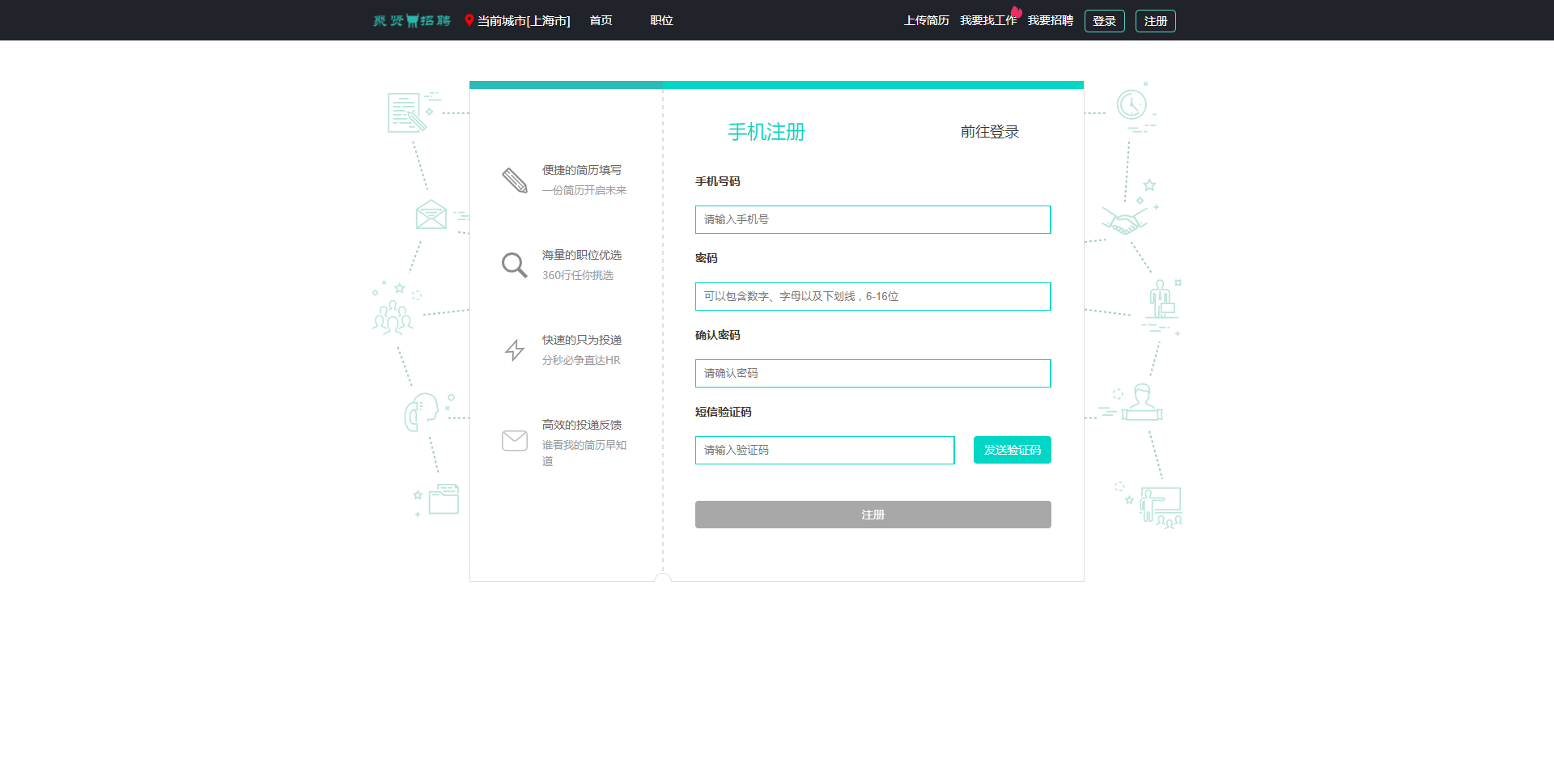Click the site logo in header

[412, 20]
